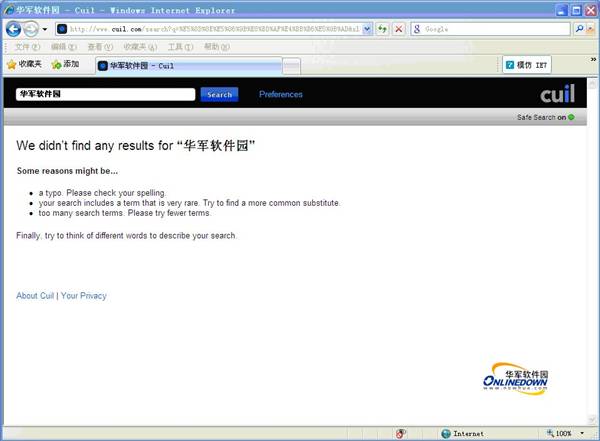Click the Google search box in the toolbar
Viewport: 600px width, 441px height.
coord(490,29)
